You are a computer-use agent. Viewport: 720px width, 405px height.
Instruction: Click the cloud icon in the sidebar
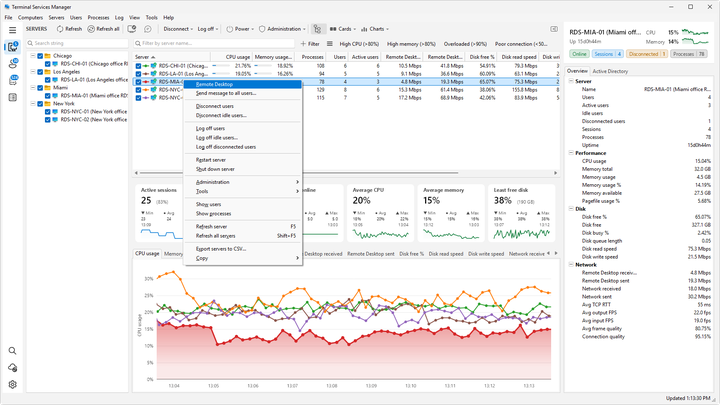(12, 368)
